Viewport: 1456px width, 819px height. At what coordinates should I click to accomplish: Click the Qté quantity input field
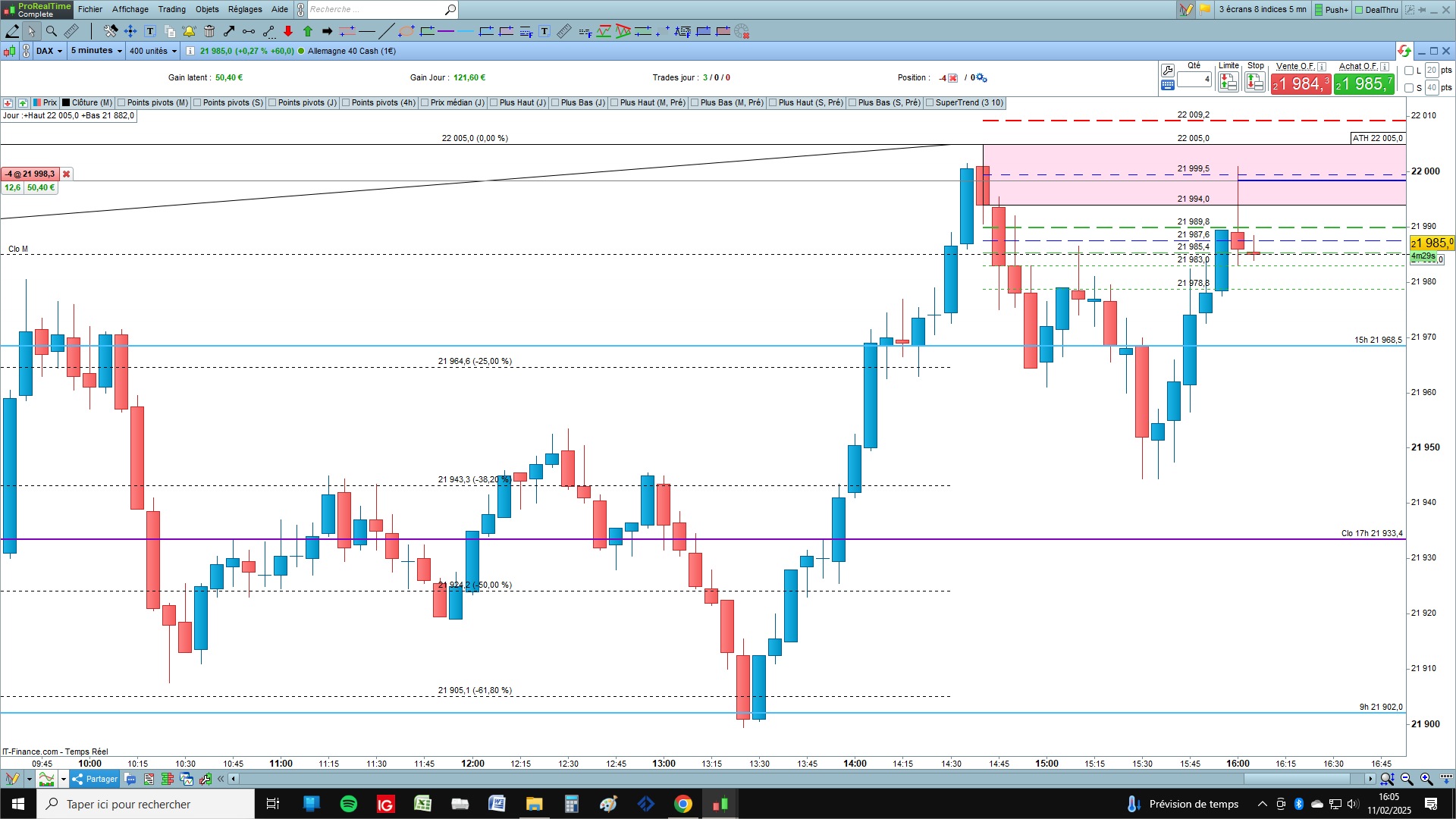pos(1194,79)
